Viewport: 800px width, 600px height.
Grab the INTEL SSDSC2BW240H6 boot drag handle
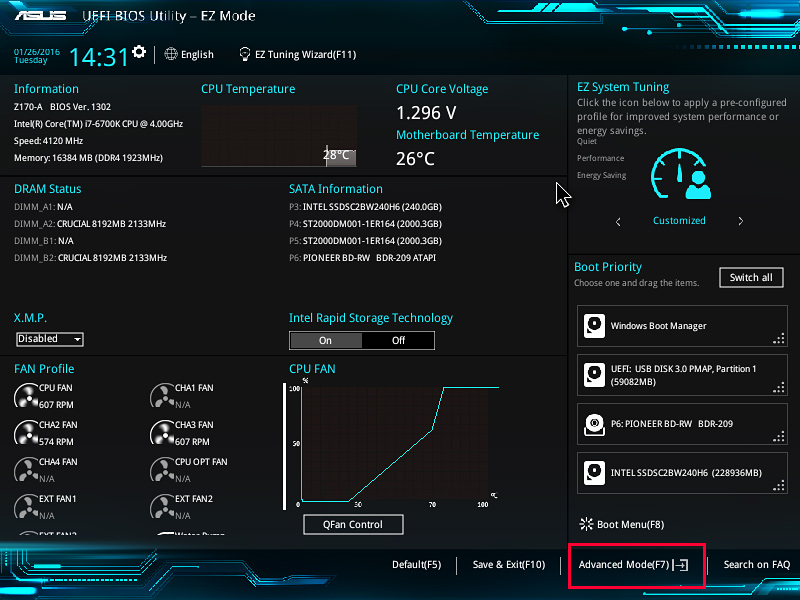coord(779,485)
